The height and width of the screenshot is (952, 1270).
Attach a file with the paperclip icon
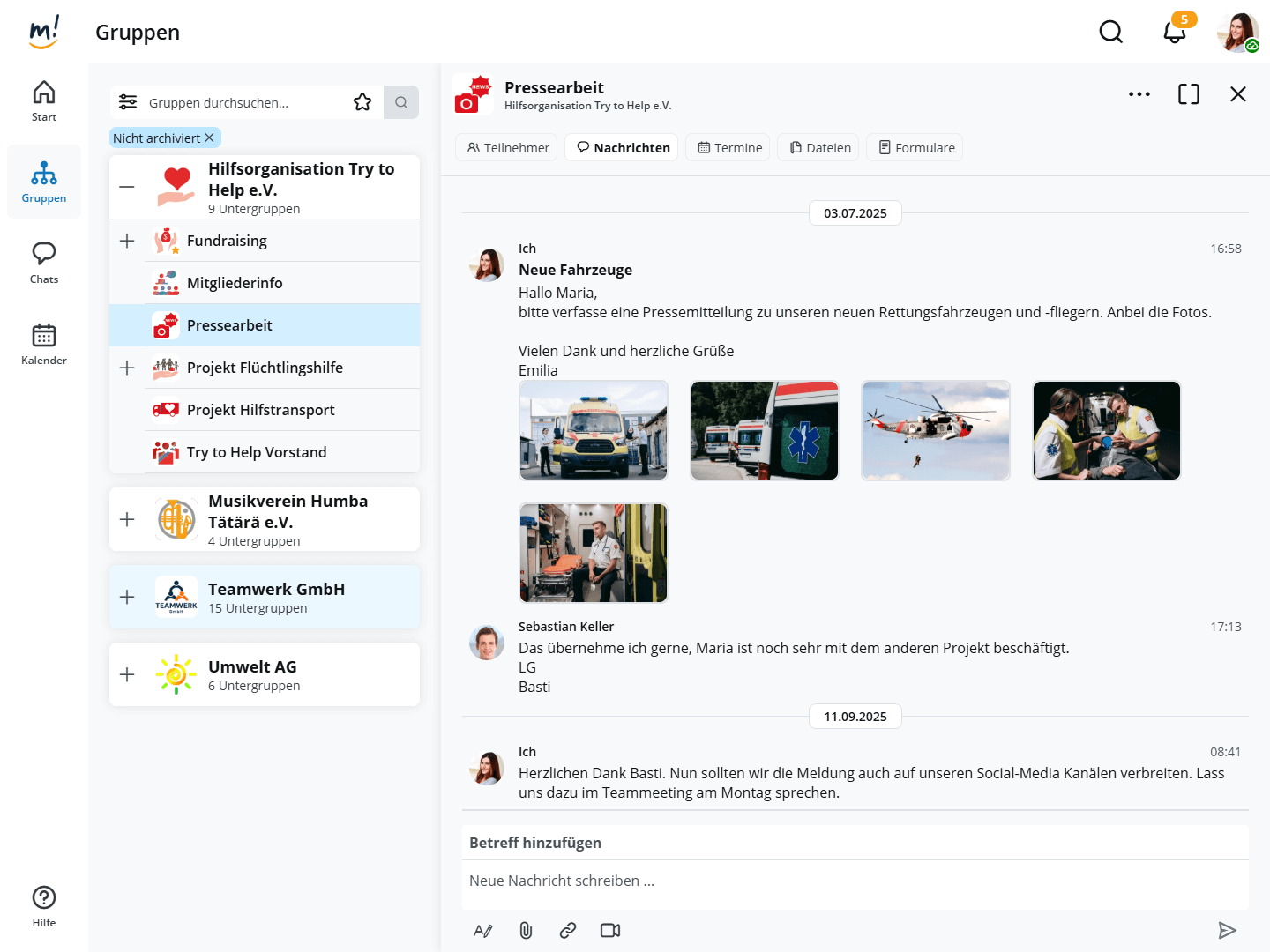(526, 930)
